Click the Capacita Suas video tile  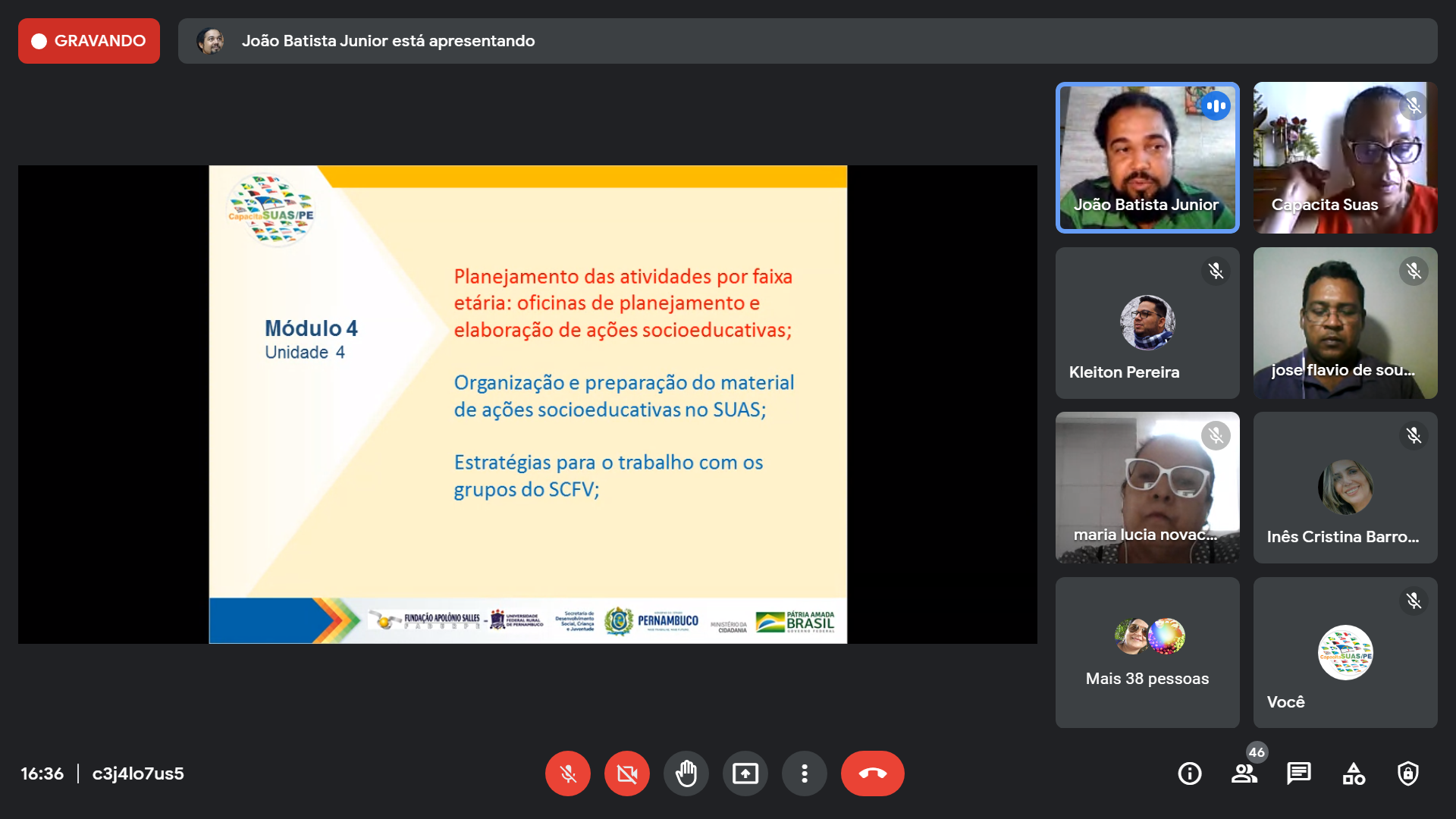pos(1345,158)
